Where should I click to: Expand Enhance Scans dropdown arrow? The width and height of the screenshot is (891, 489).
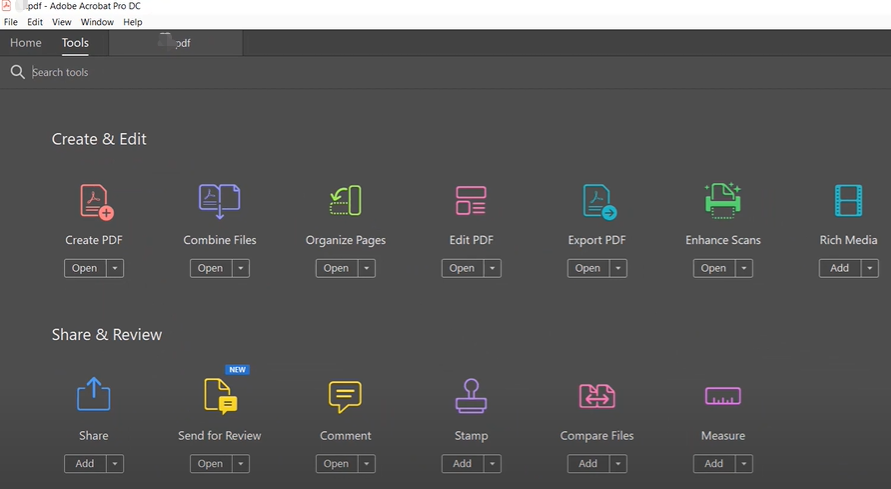coord(744,268)
